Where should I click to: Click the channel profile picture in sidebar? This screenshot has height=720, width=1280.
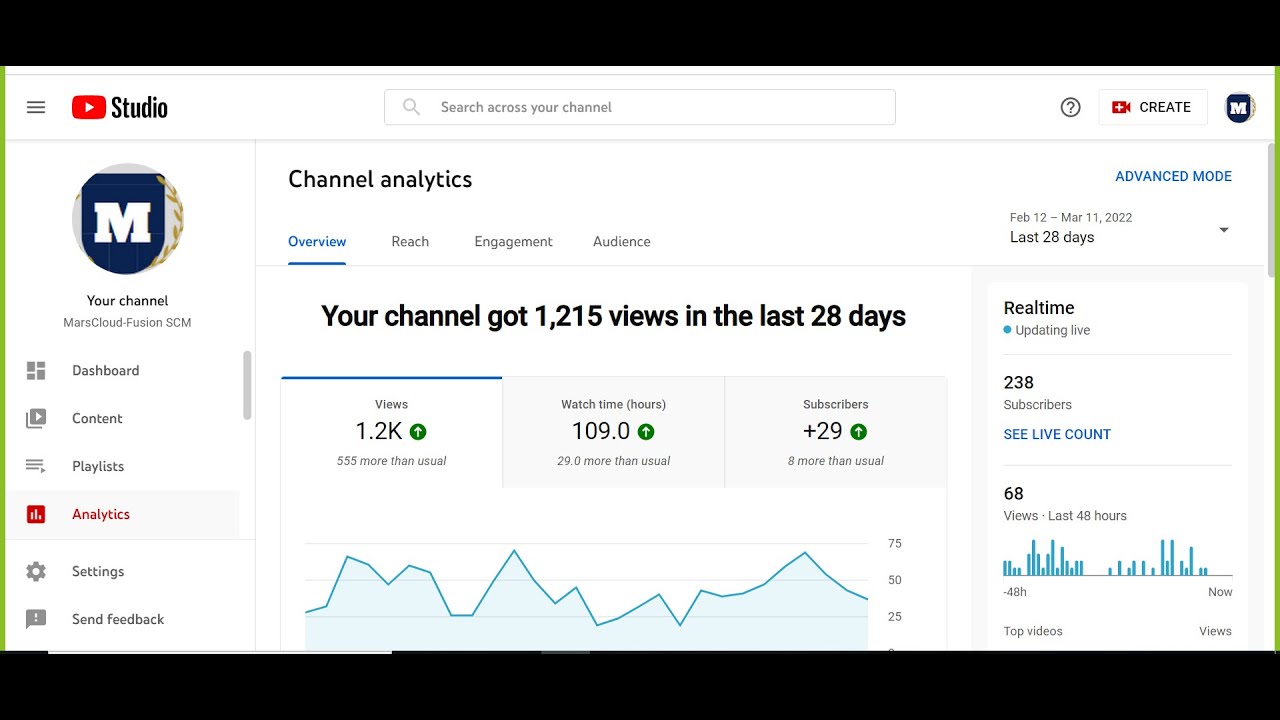[x=128, y=219]
